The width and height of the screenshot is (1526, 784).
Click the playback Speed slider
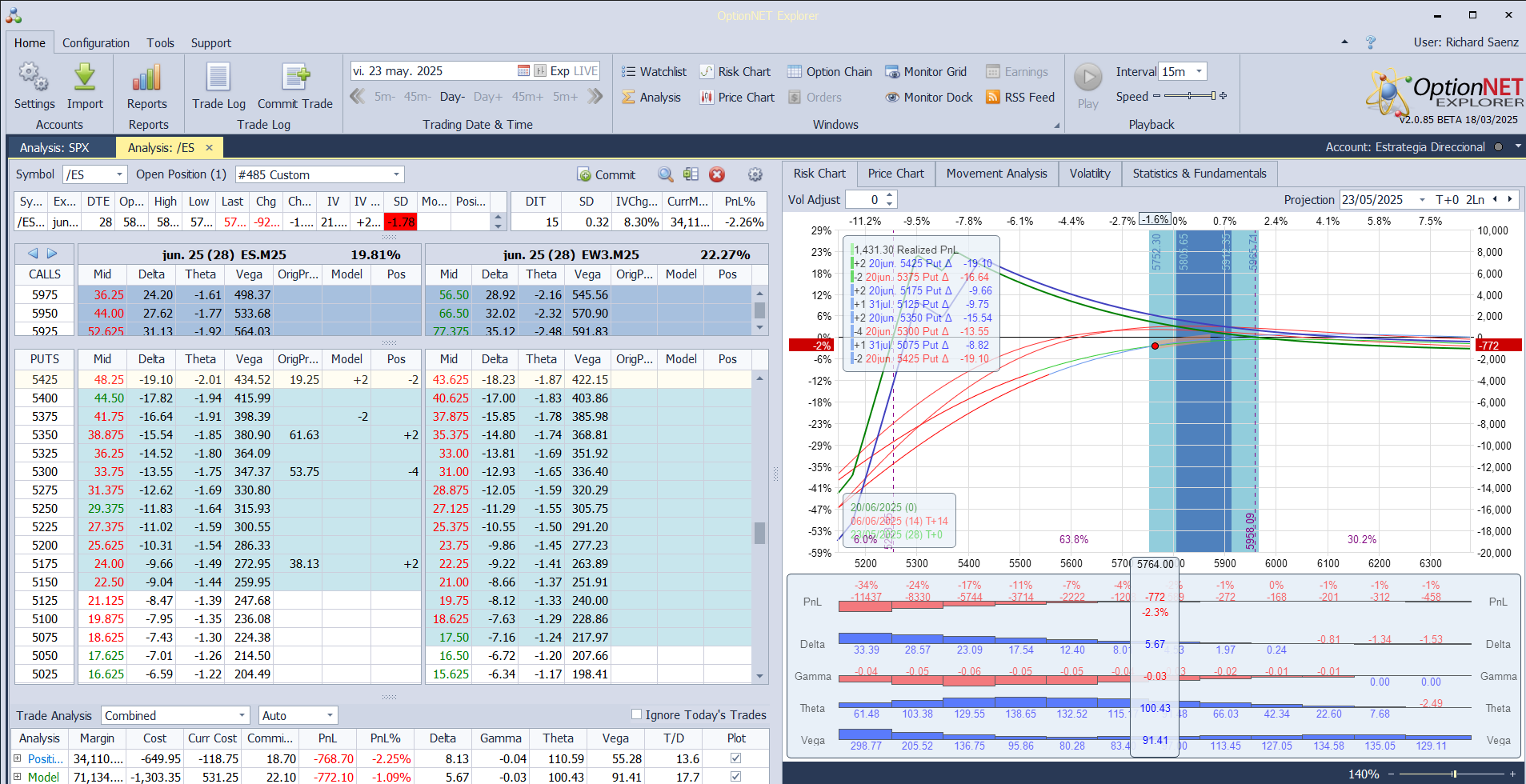[1188, 96]
